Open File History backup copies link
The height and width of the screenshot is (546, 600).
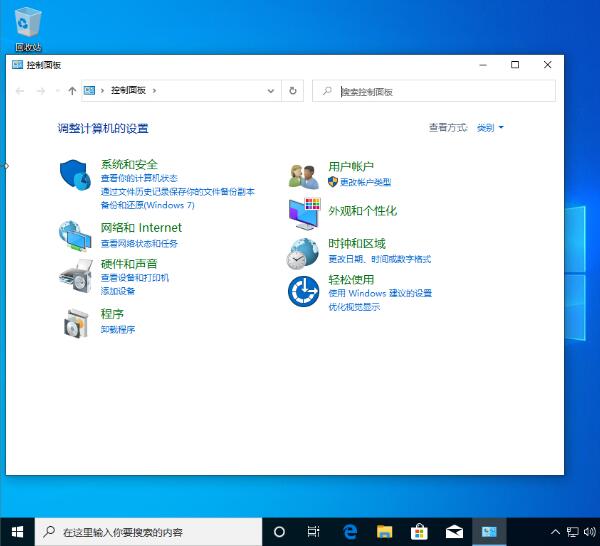click(x=178, y=192)
